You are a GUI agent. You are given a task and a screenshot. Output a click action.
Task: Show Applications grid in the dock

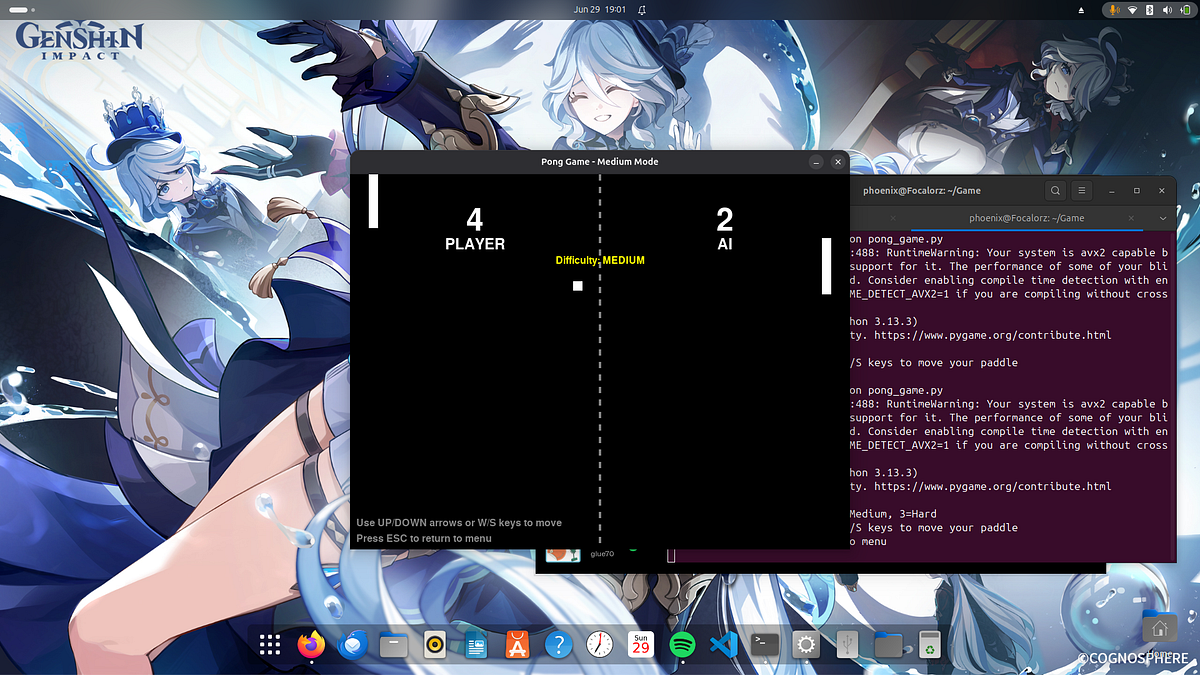(270, 645)
